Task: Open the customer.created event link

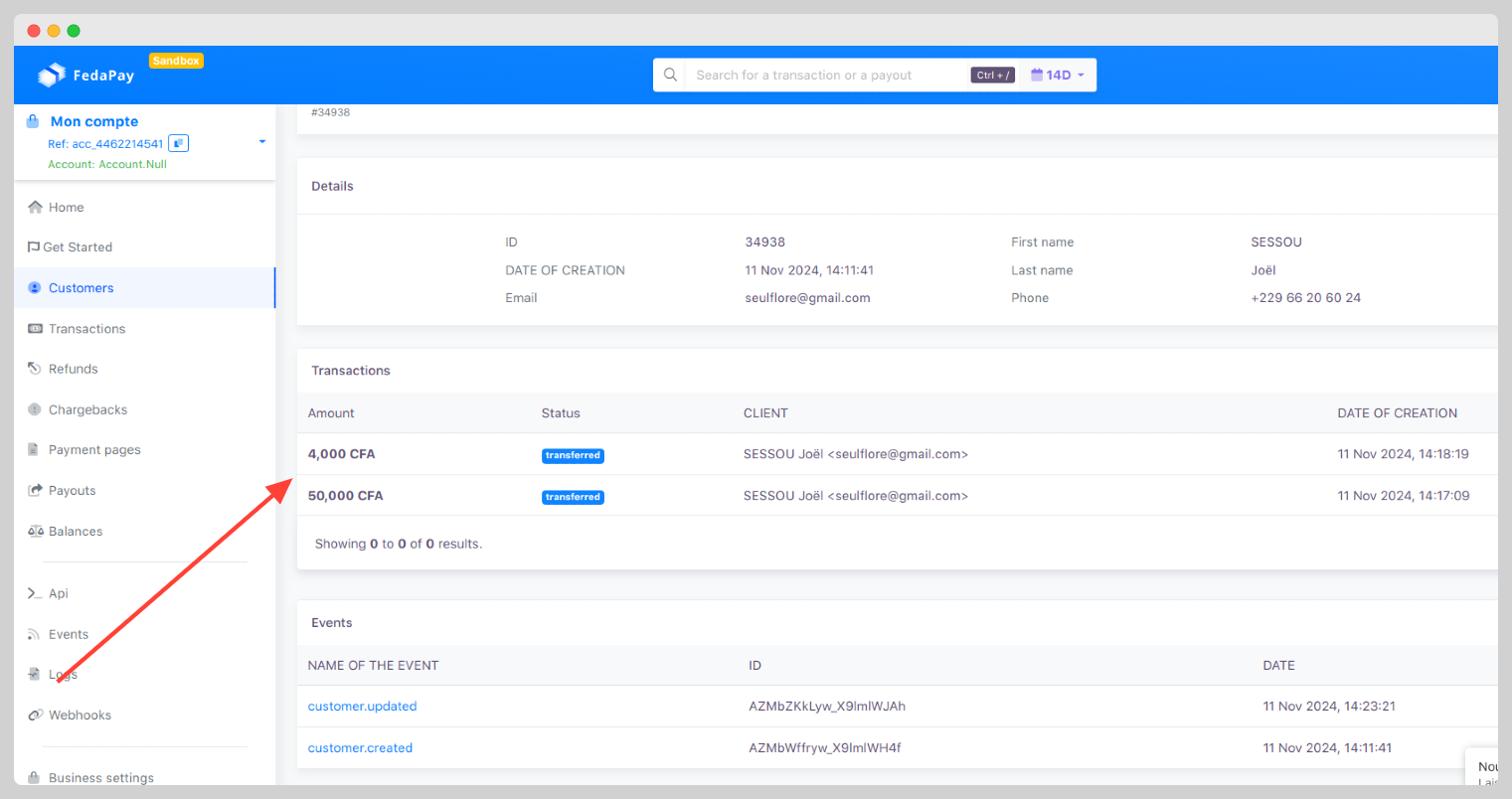Action: pyautogui.click(x=360, y=748)
